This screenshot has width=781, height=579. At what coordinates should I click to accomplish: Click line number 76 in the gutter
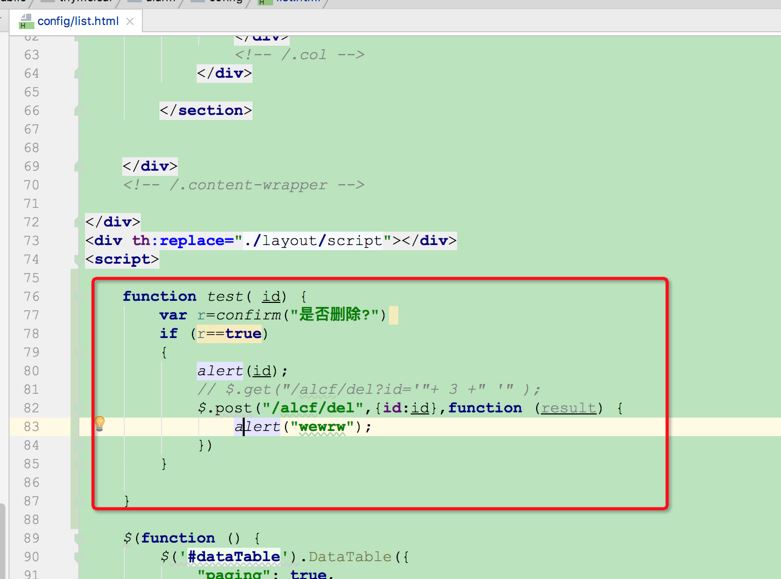pos(31,296)
